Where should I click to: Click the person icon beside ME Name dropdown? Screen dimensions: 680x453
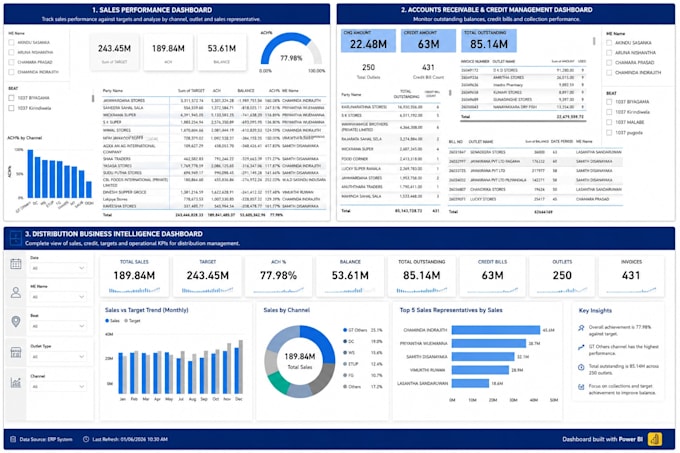pos(16,293)
